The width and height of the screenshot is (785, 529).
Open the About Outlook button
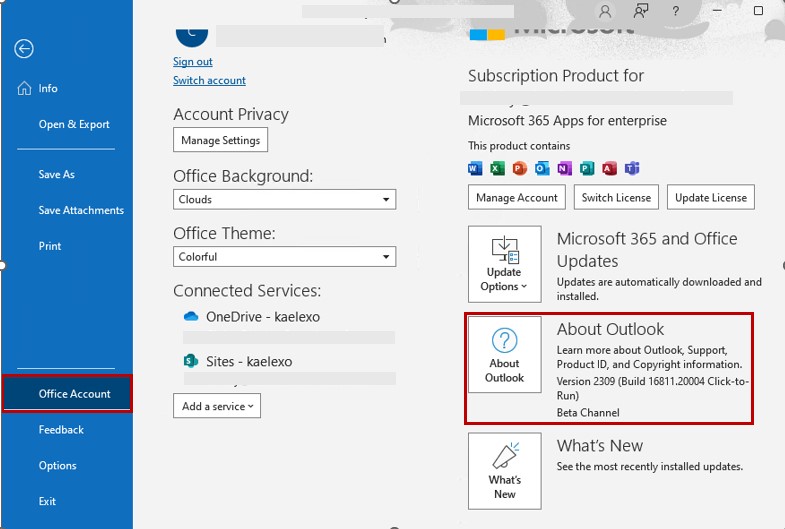[505, 354]
